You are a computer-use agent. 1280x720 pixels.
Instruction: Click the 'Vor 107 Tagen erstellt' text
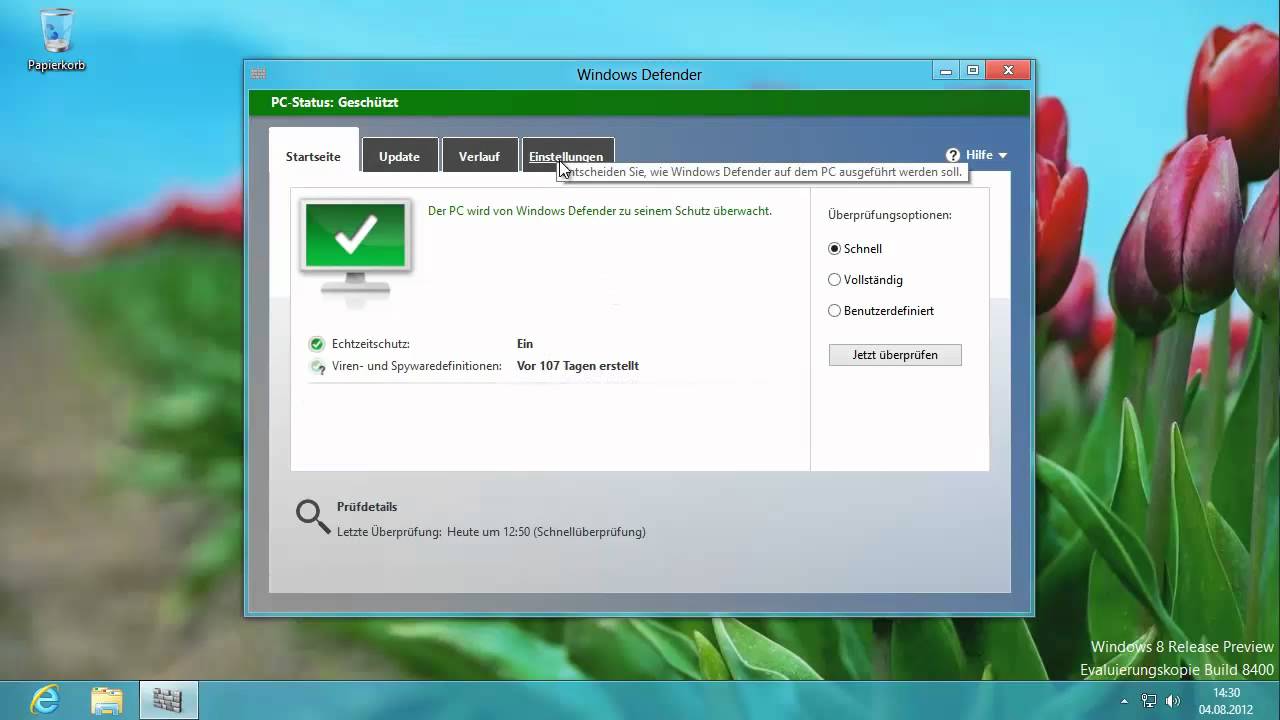pos(577,366)
